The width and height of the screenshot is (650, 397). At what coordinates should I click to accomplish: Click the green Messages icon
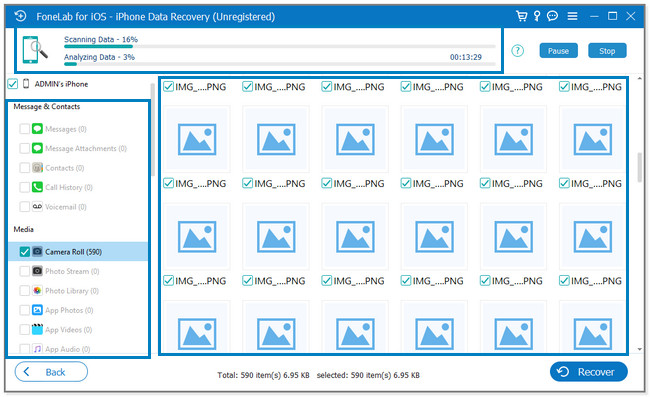point(37,129)
